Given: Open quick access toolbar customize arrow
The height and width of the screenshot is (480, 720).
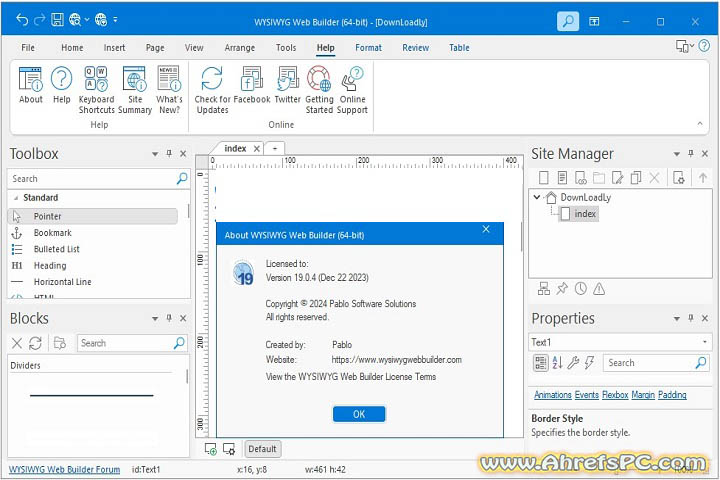Looking at the screenshot, I should 115,20.
